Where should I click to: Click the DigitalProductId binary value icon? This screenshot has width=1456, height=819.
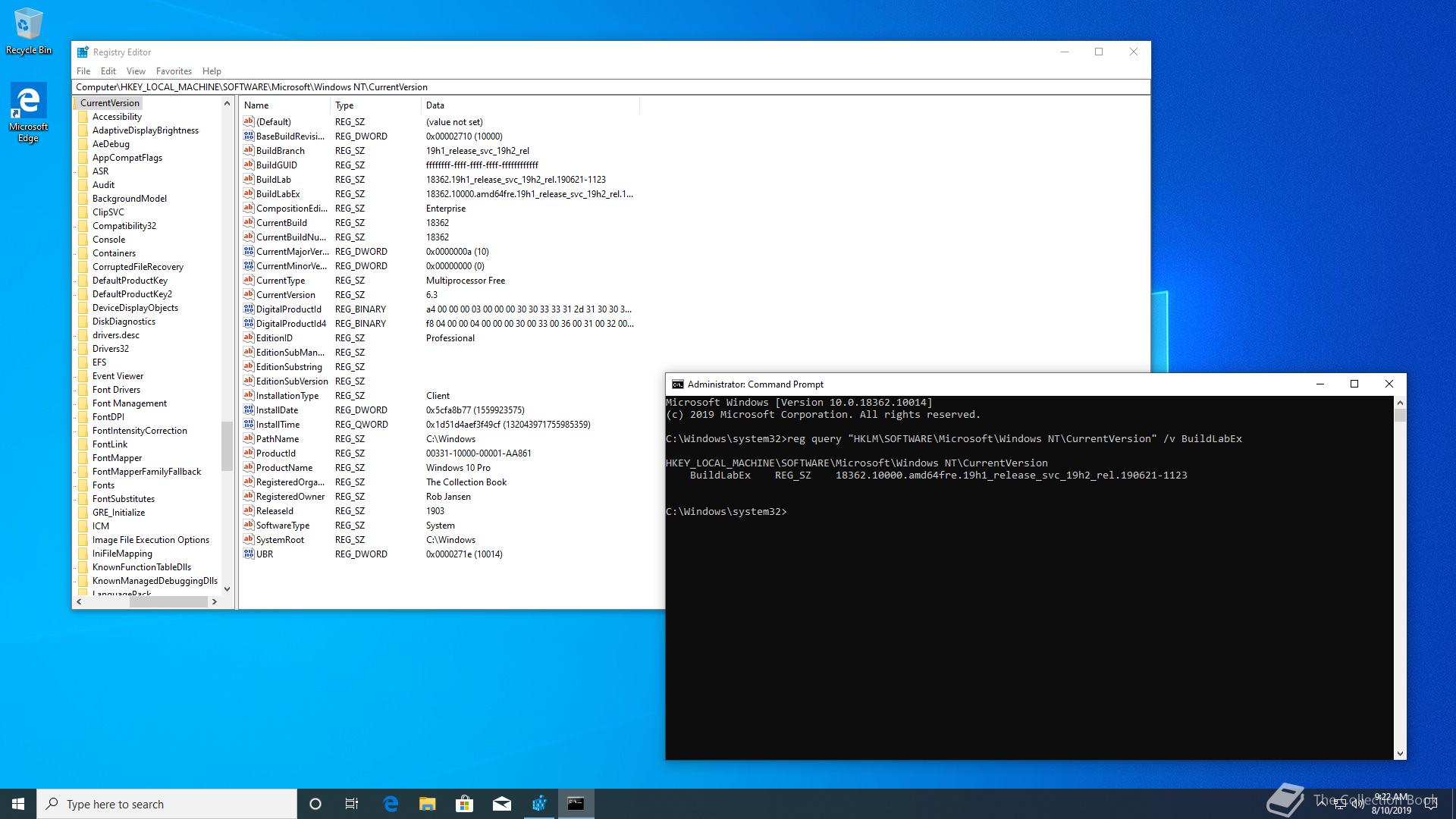pyautogui.click(x=248, y=309)
